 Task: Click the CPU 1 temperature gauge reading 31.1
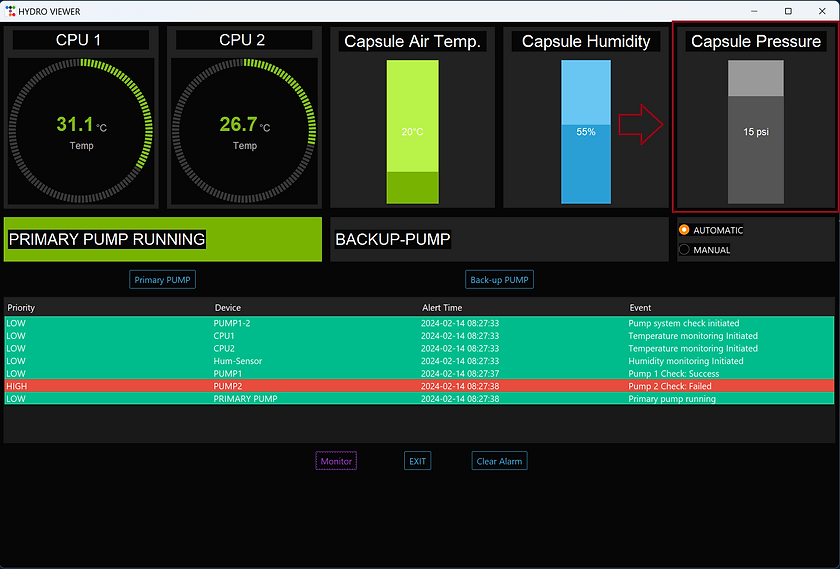pos(81,131)
